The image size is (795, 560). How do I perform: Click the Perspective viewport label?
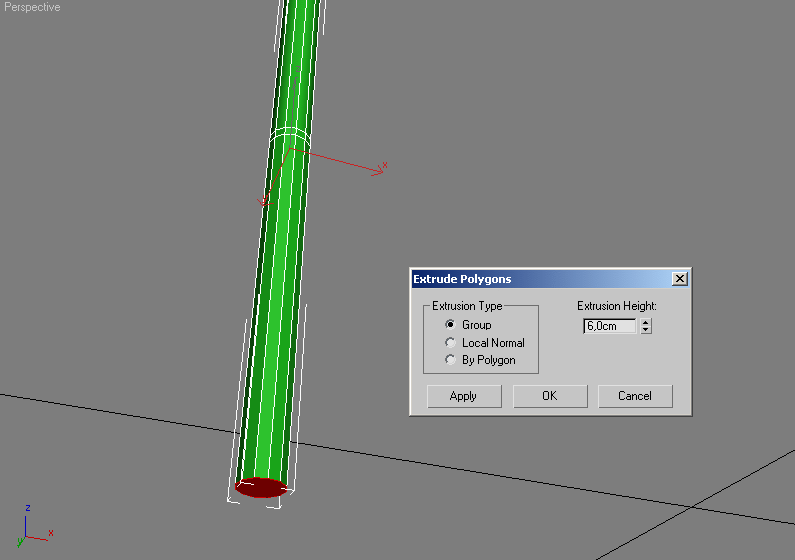[32, 7]
